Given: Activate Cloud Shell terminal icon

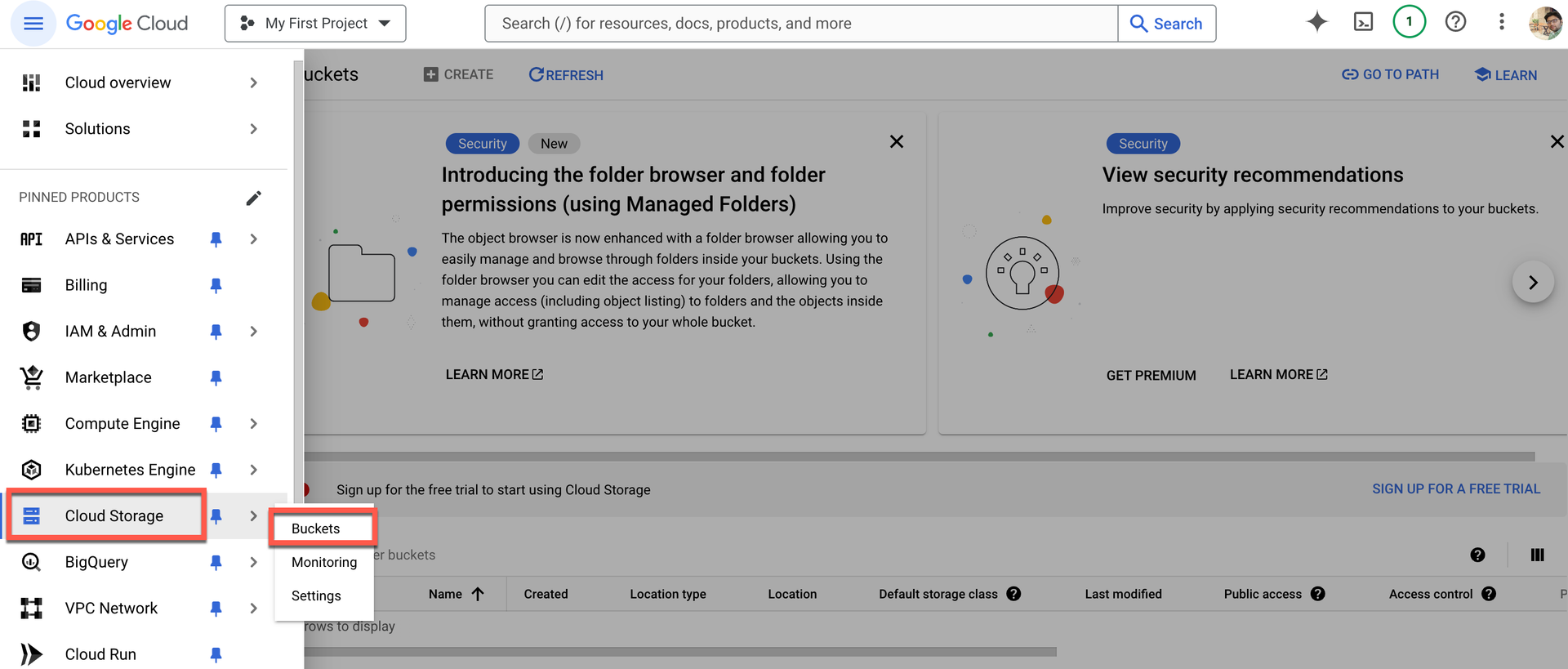Looking at the screenshot, I should coord(1363,22).
